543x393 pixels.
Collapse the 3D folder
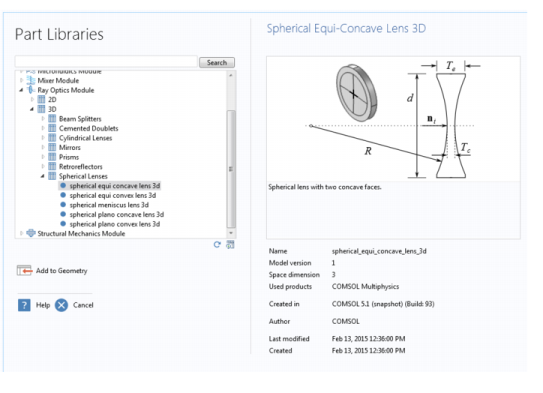(x=32, y=109)
